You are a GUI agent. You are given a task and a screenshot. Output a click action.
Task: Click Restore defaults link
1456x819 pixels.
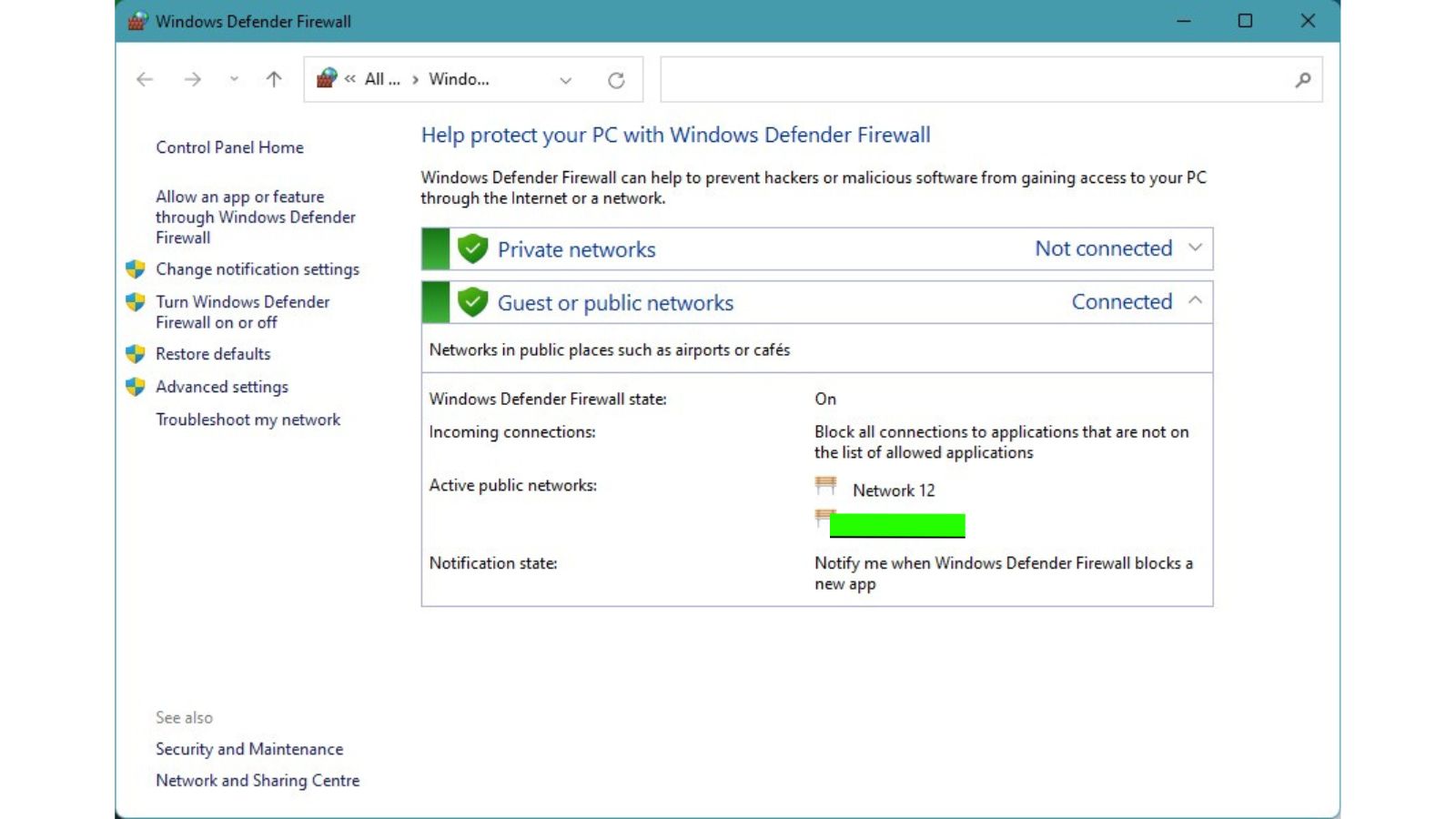coord(213,354)
